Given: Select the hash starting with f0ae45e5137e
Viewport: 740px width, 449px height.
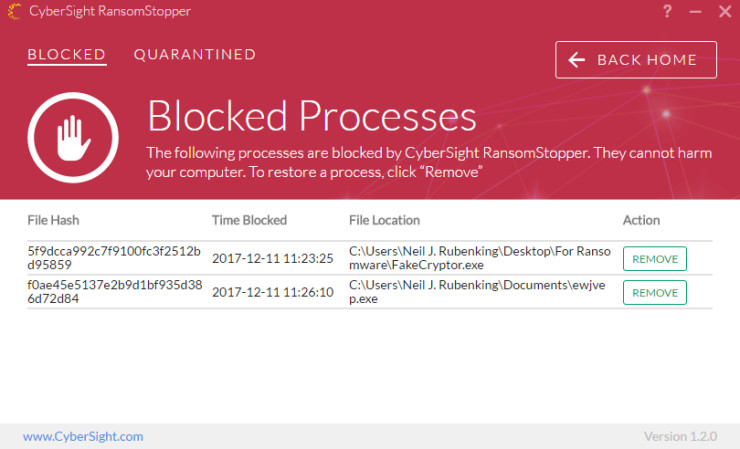Looking at the screenshot, I should click(115, 292).
